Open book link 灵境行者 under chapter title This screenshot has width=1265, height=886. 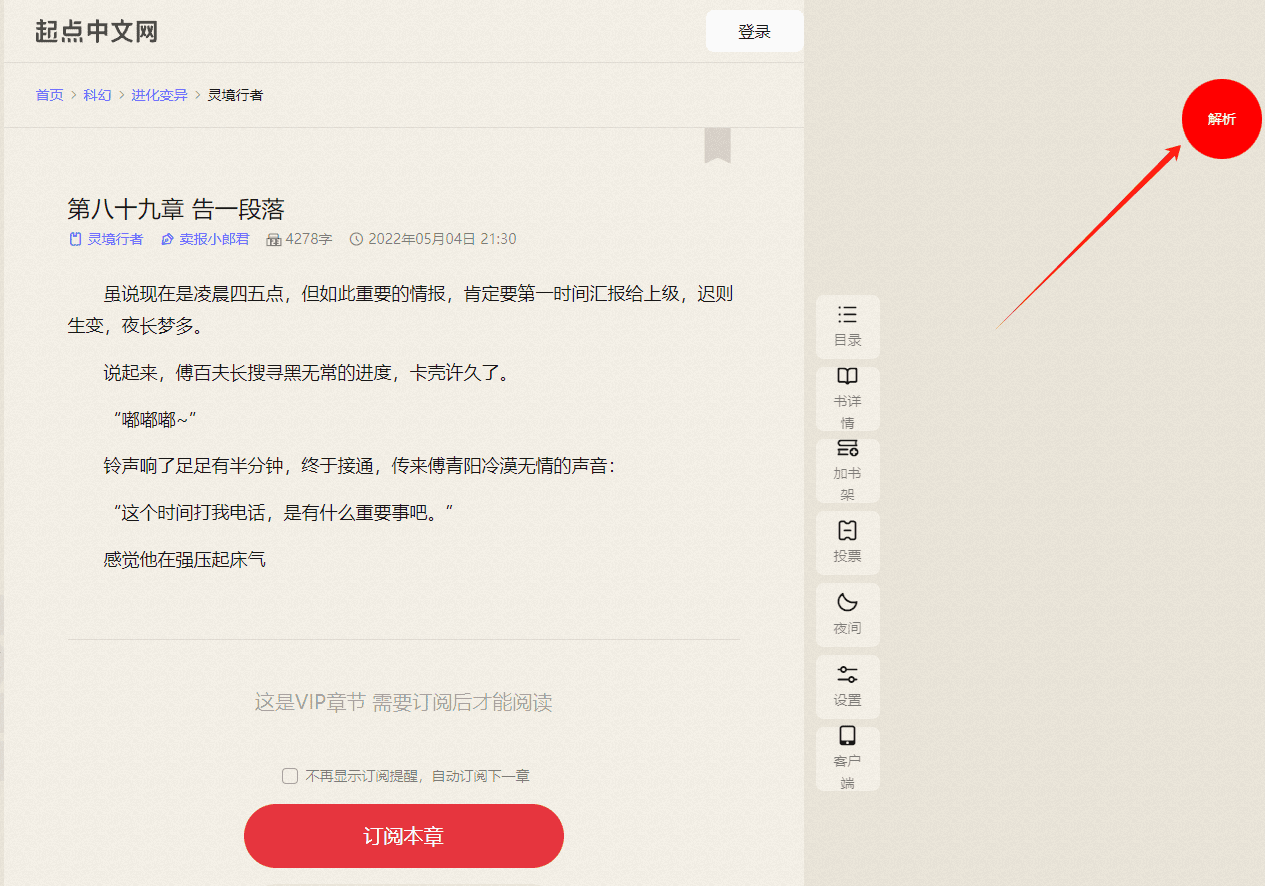(114, 239)
